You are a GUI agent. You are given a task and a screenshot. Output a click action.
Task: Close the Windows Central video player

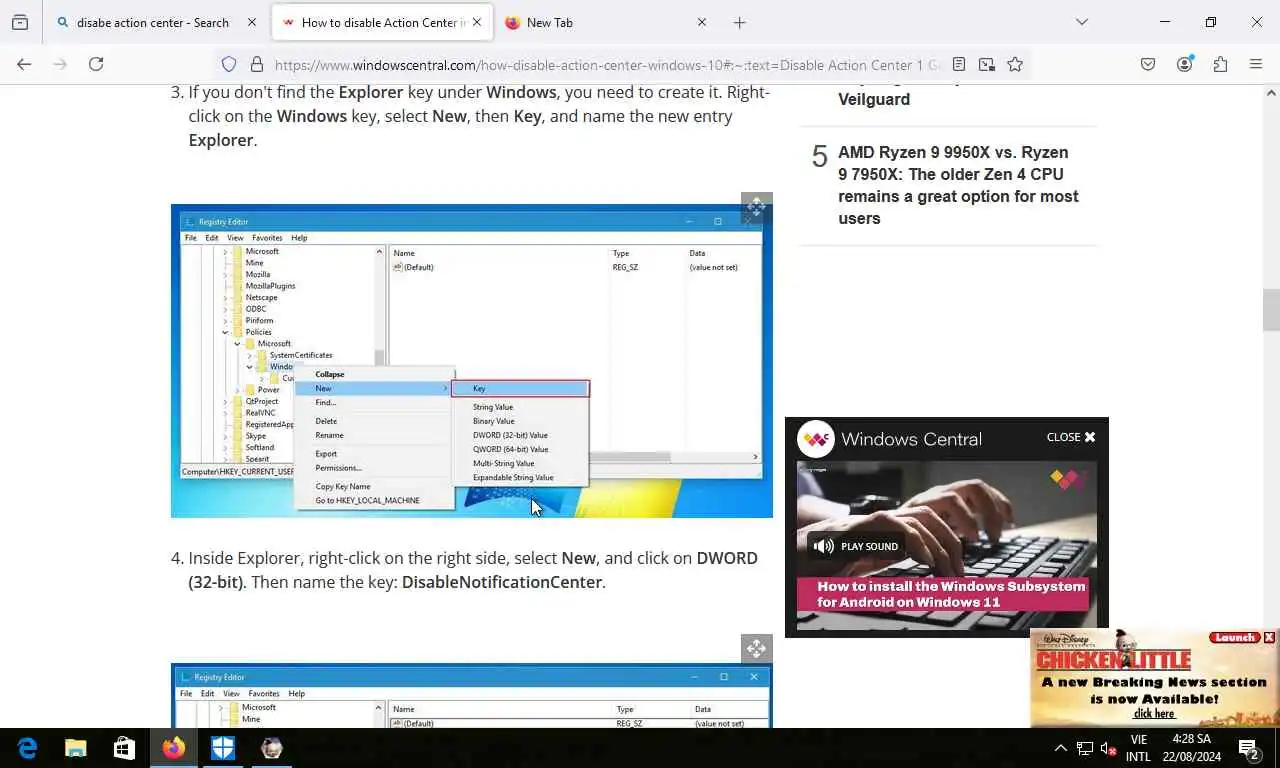coord(1071,437)
